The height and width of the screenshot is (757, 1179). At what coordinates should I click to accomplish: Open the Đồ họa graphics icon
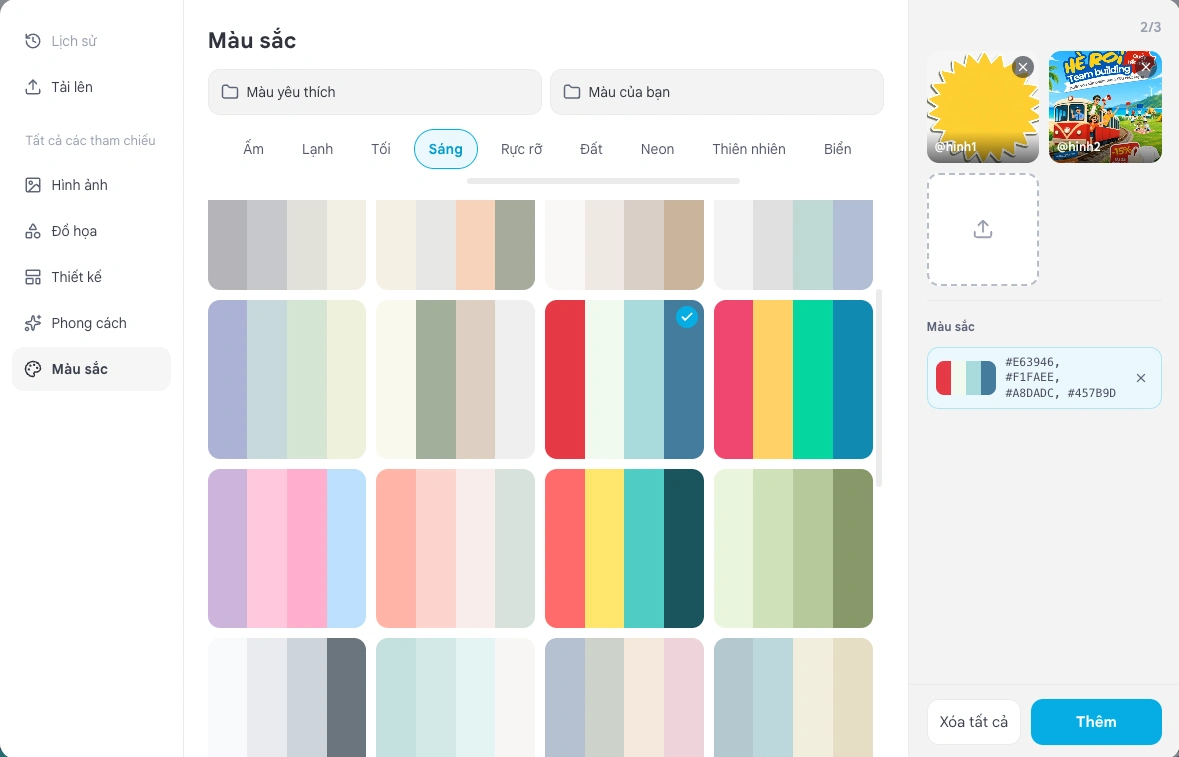pos(32,231)
